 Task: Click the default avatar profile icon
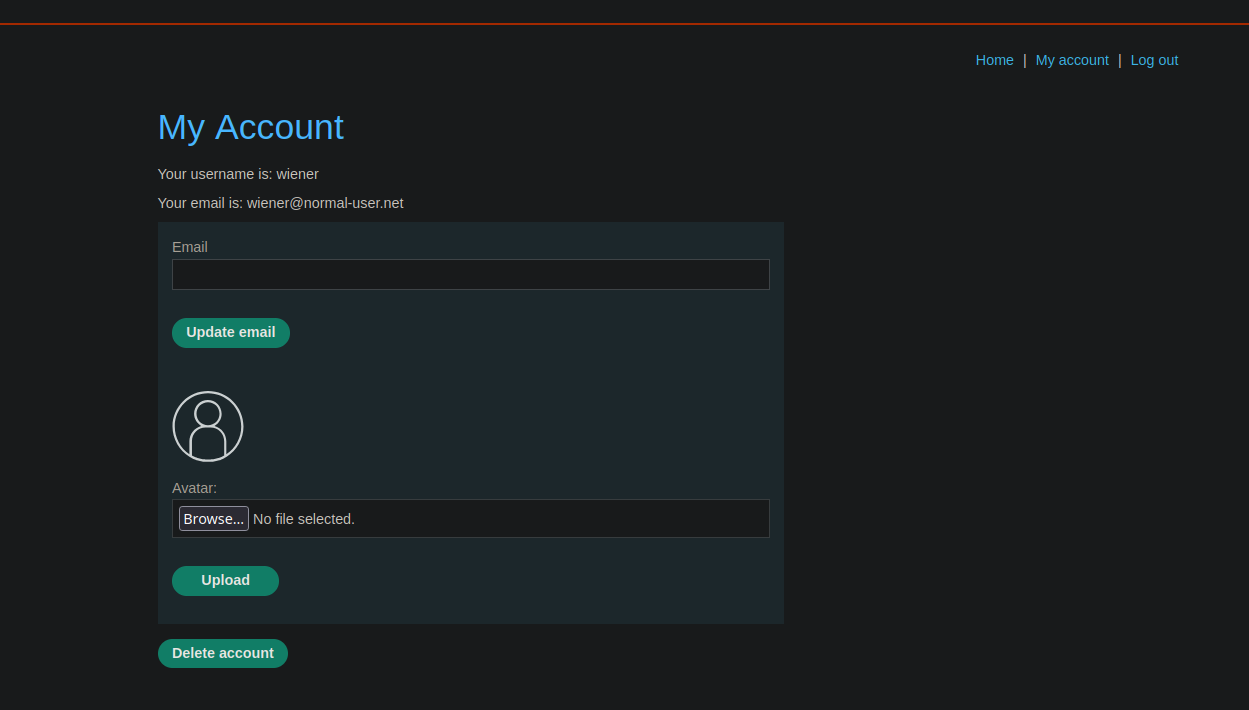(208, 426)
